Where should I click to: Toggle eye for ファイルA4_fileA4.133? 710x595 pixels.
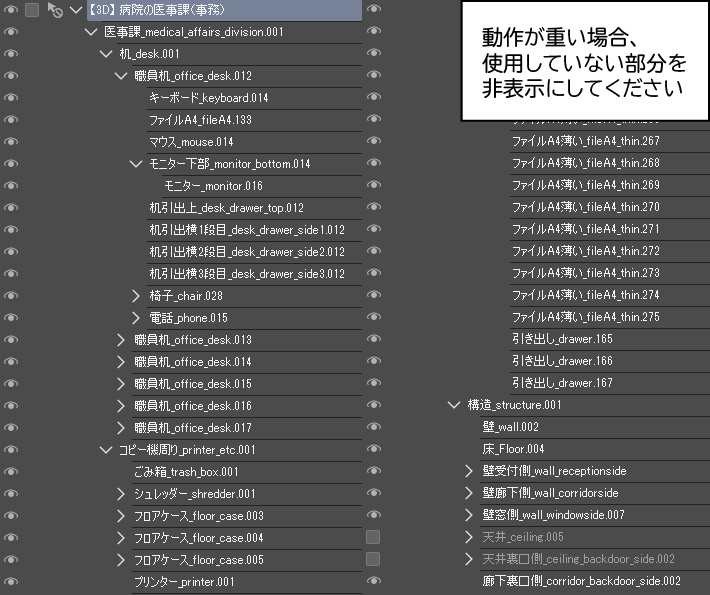point(11,120)
